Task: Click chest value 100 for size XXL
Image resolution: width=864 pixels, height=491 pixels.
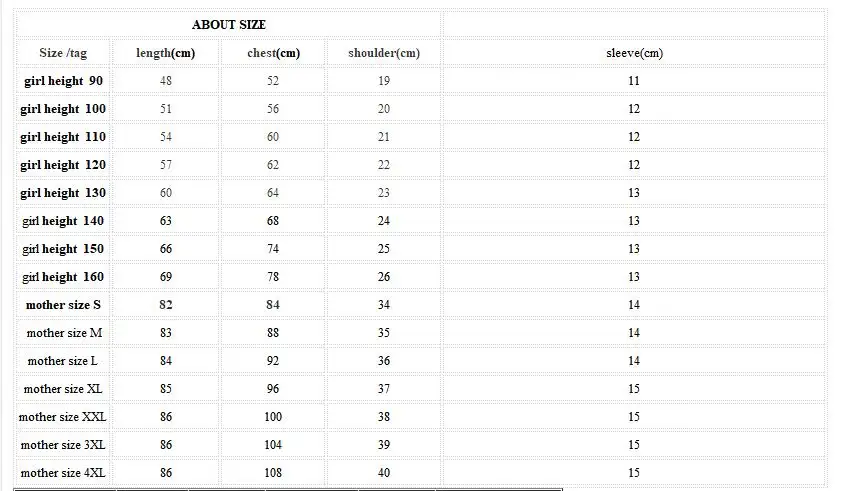Action: (x=273, y=417)
